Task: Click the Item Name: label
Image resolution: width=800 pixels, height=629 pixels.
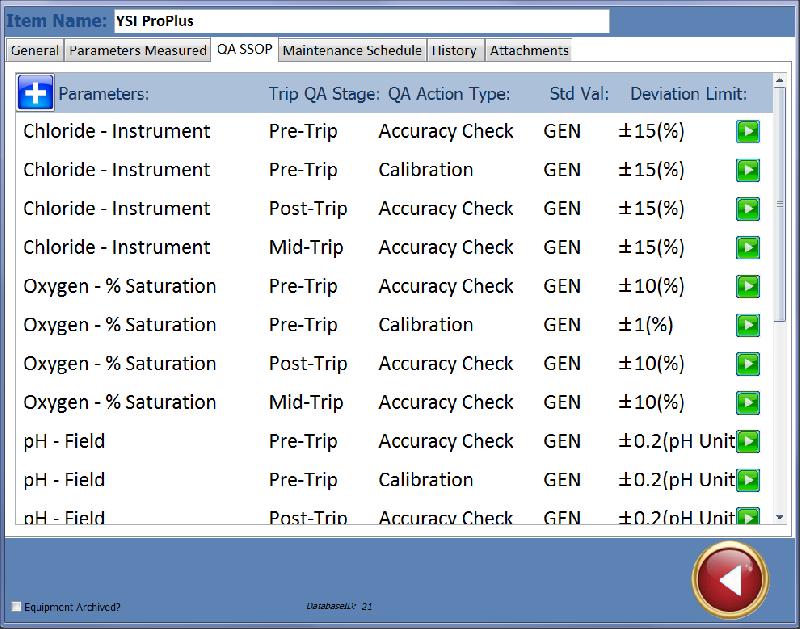Action: [x=56, y=21]
